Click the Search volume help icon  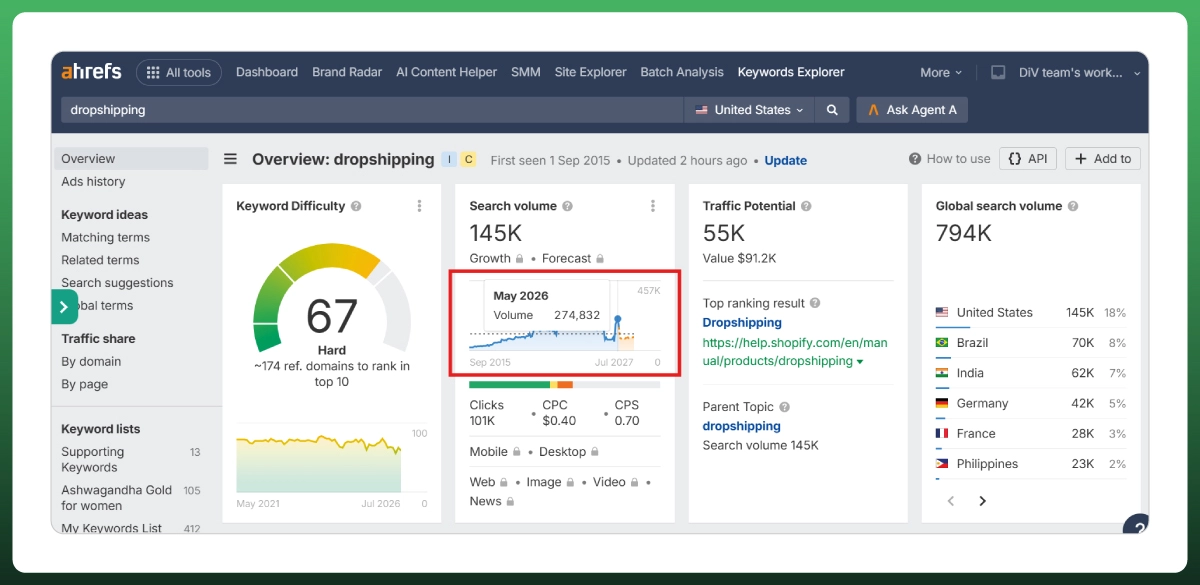point(568,206)
